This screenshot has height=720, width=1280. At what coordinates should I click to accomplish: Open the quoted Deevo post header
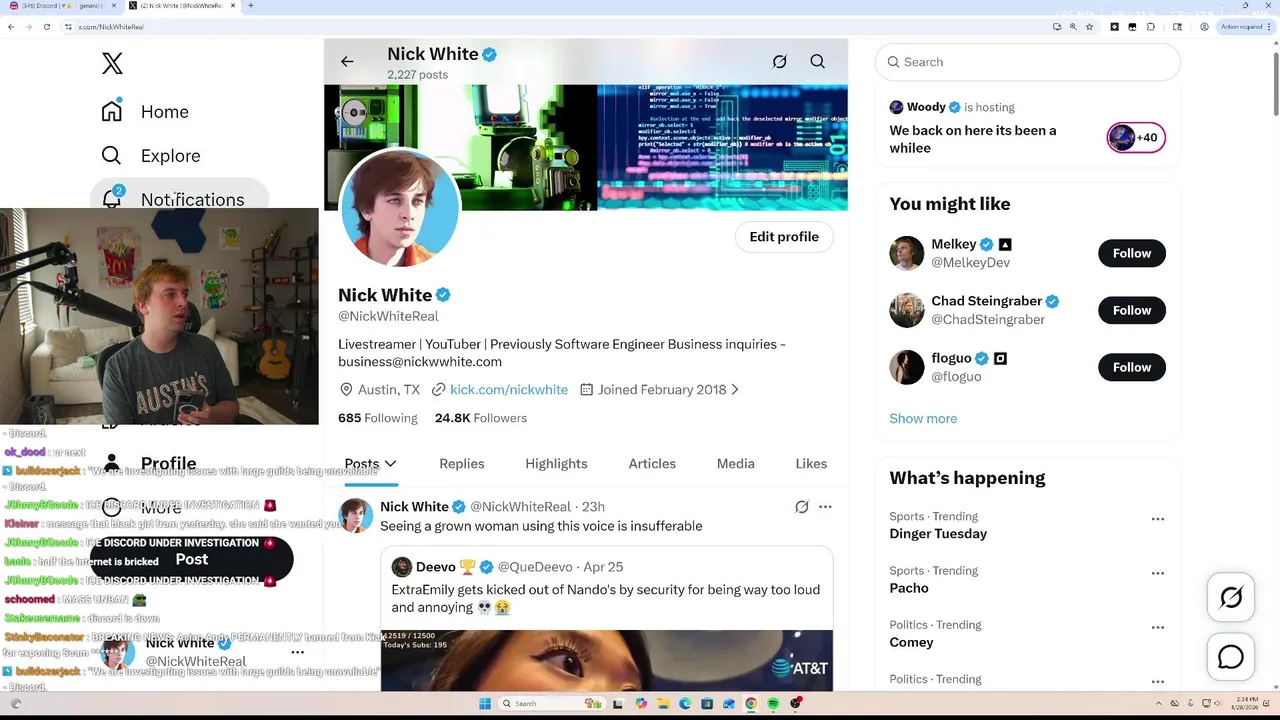[x=507, y=567]
